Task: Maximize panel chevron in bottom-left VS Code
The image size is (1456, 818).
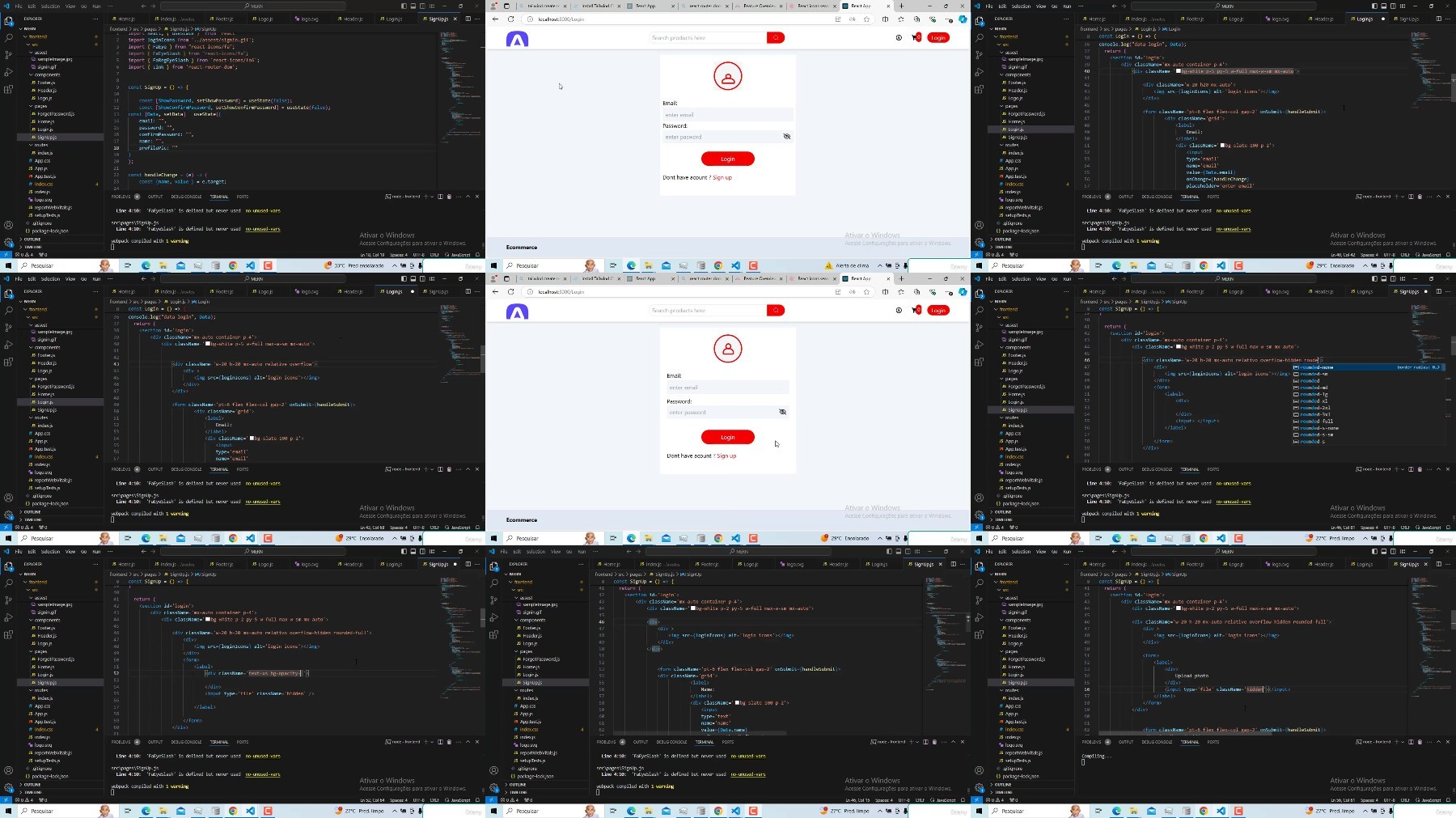Action: click(x=468, y=742)
